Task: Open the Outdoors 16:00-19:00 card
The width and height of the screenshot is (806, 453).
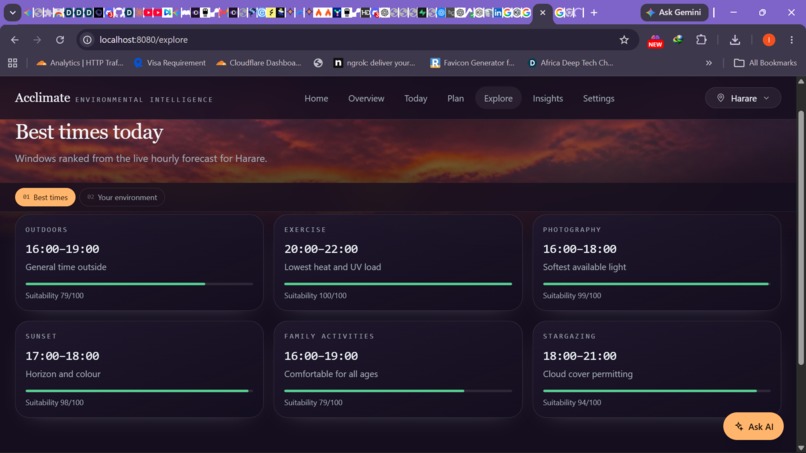Action: tap(139, 262)
